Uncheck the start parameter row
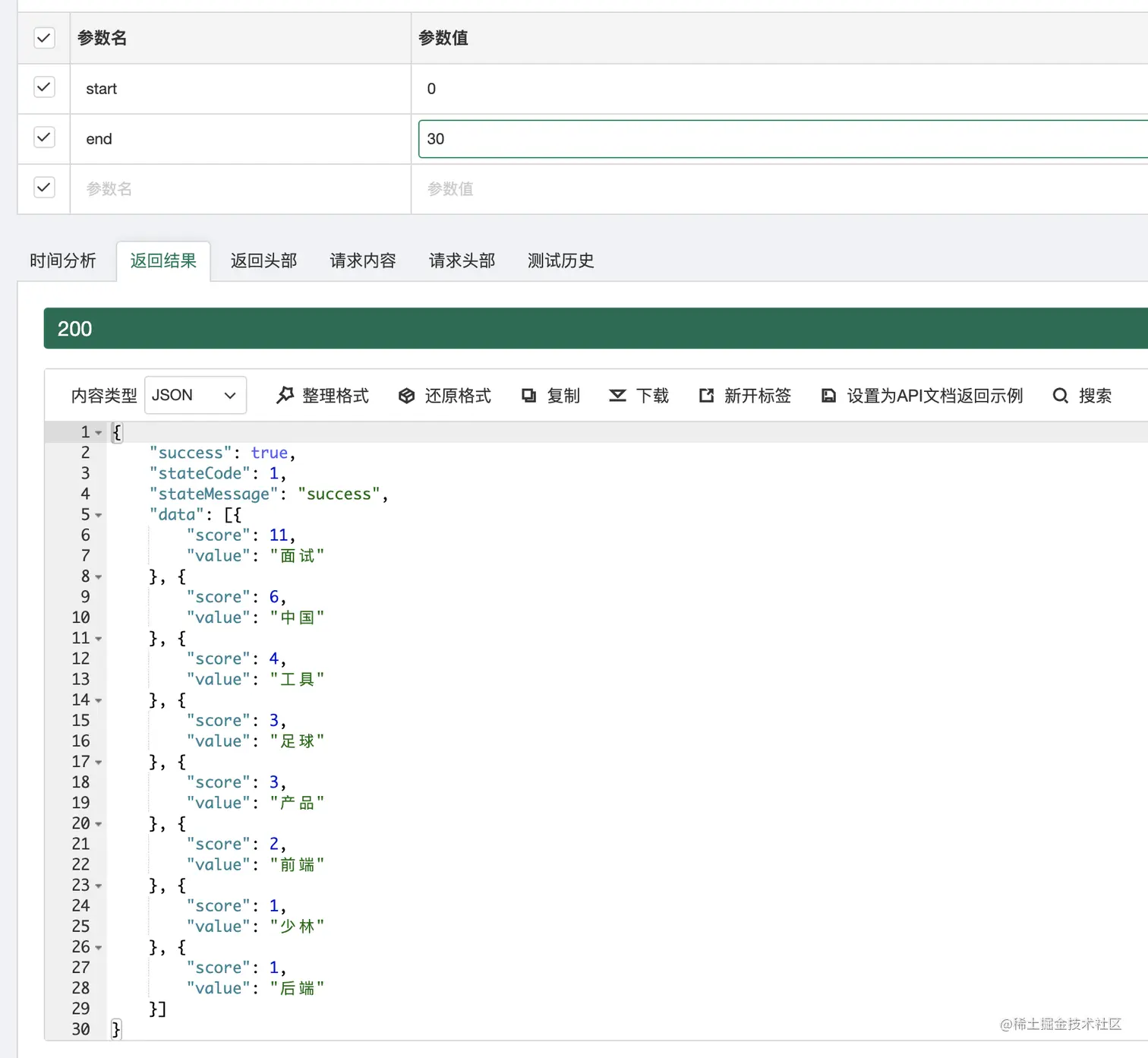The height and width of the screenshot is (1058, 1148). click(43, 87)
